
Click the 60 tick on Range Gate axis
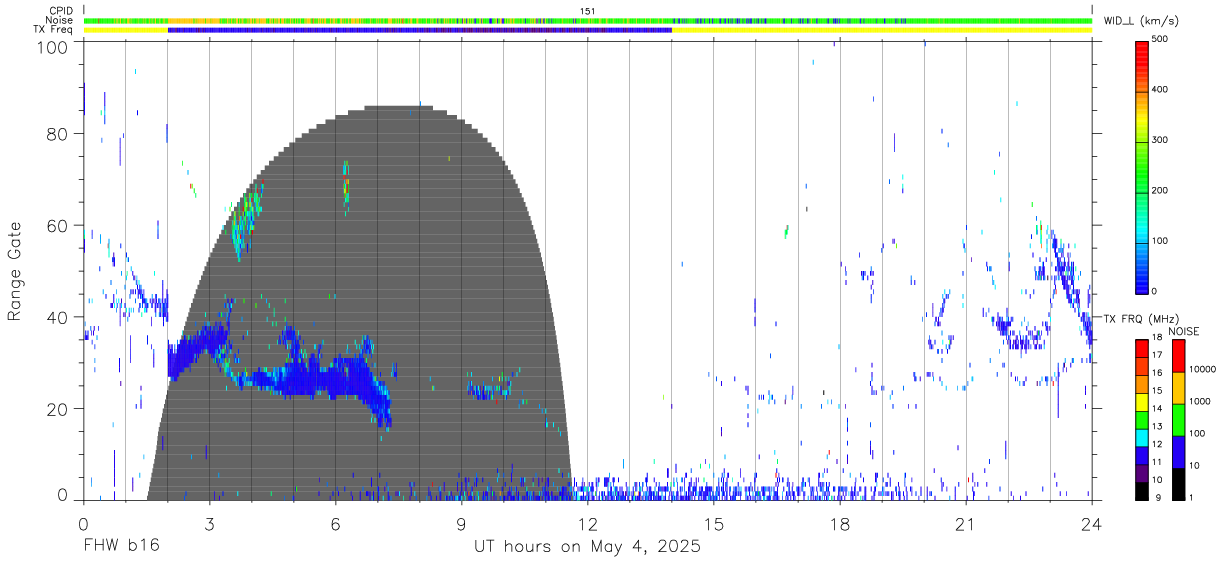point(59,225)
